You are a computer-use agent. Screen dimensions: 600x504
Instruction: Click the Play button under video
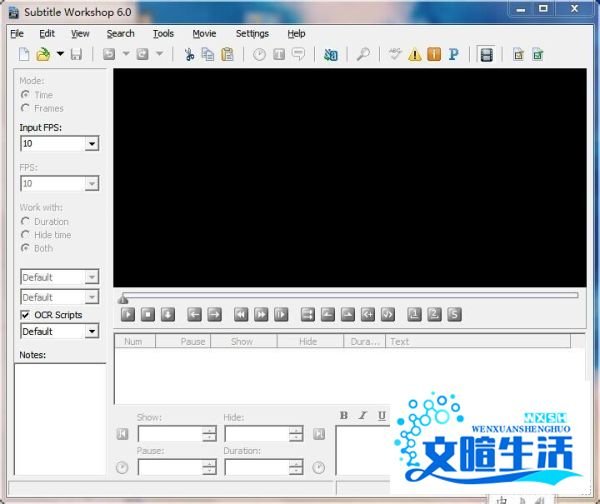point(128,315)
